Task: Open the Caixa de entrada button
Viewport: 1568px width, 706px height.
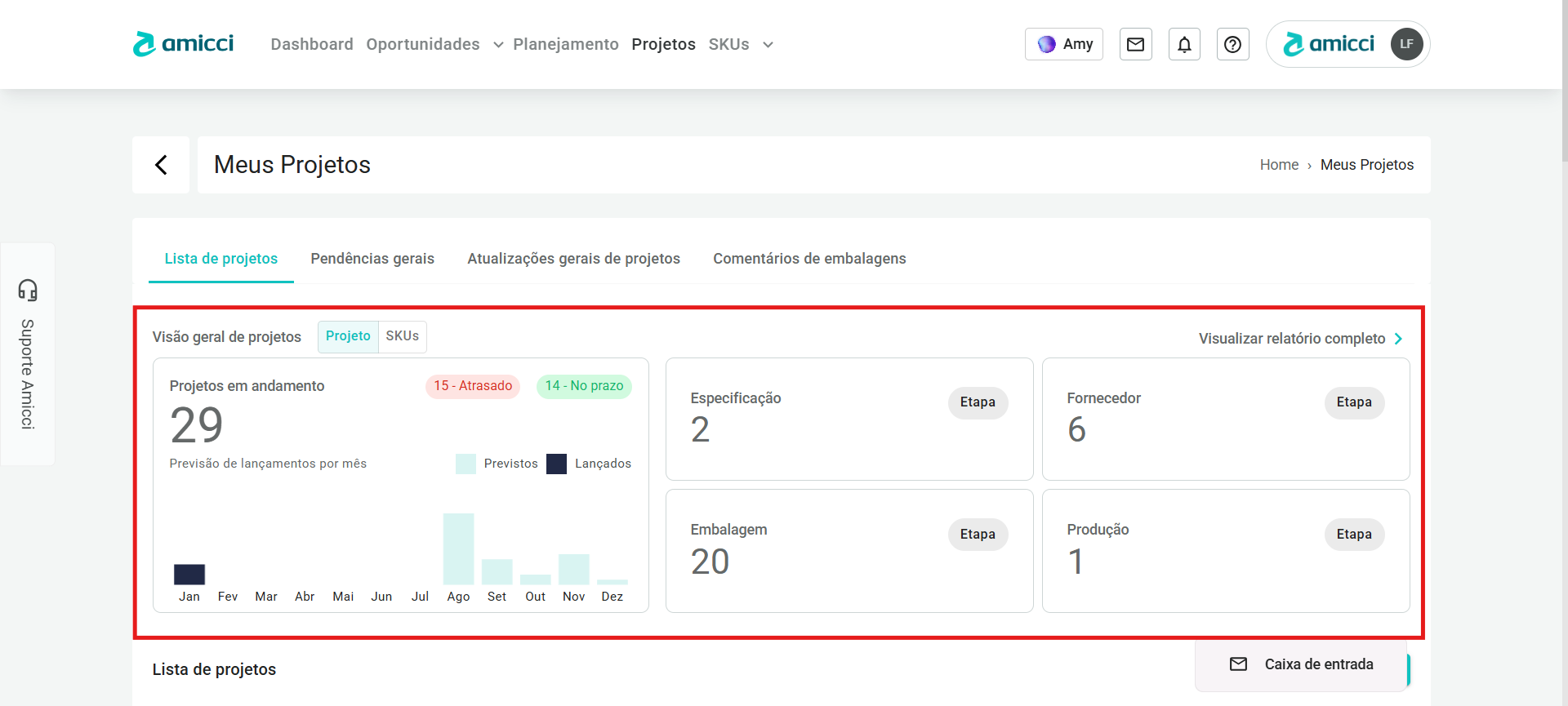Action: tap(1302, 664)
